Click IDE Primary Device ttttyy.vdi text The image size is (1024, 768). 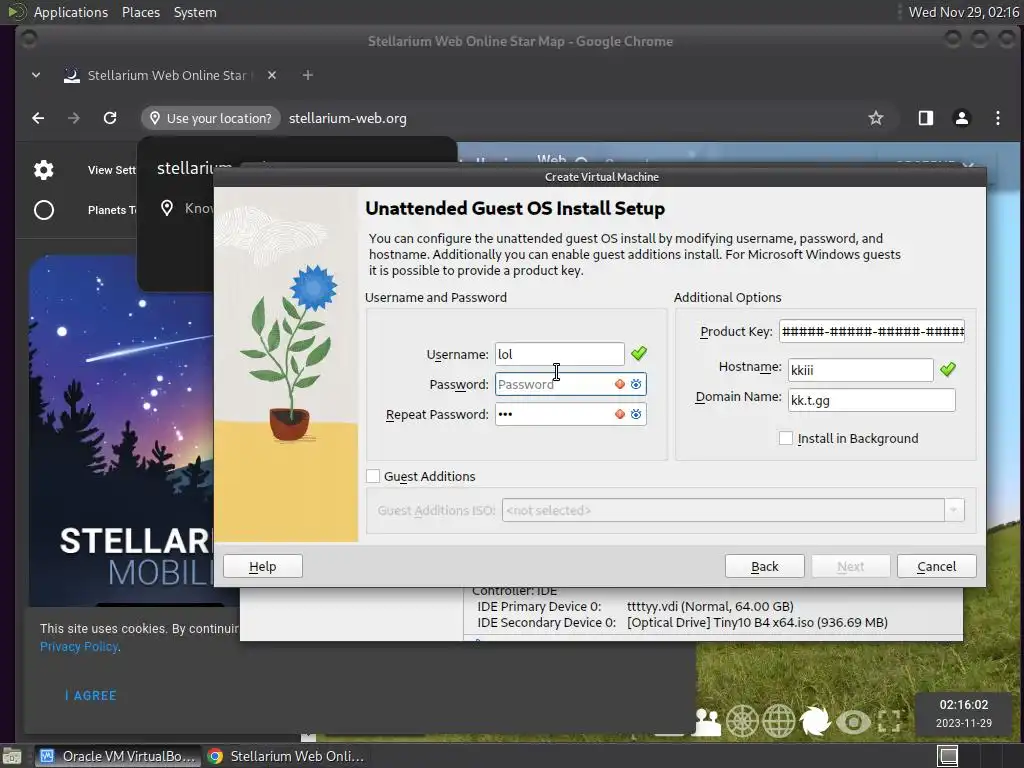coord(710,607)
